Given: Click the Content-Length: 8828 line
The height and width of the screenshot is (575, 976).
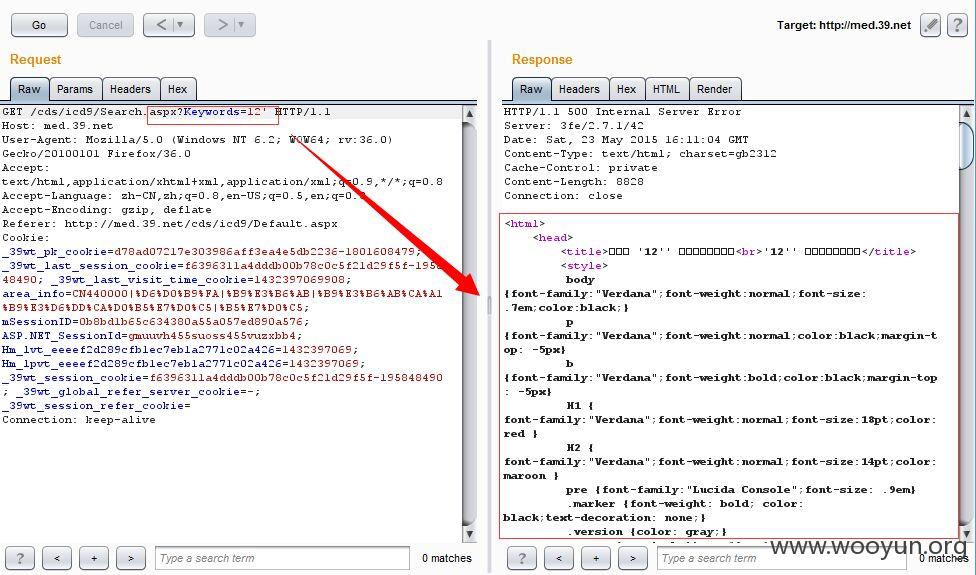Looking at the screenshot, I should coord(574,182).
